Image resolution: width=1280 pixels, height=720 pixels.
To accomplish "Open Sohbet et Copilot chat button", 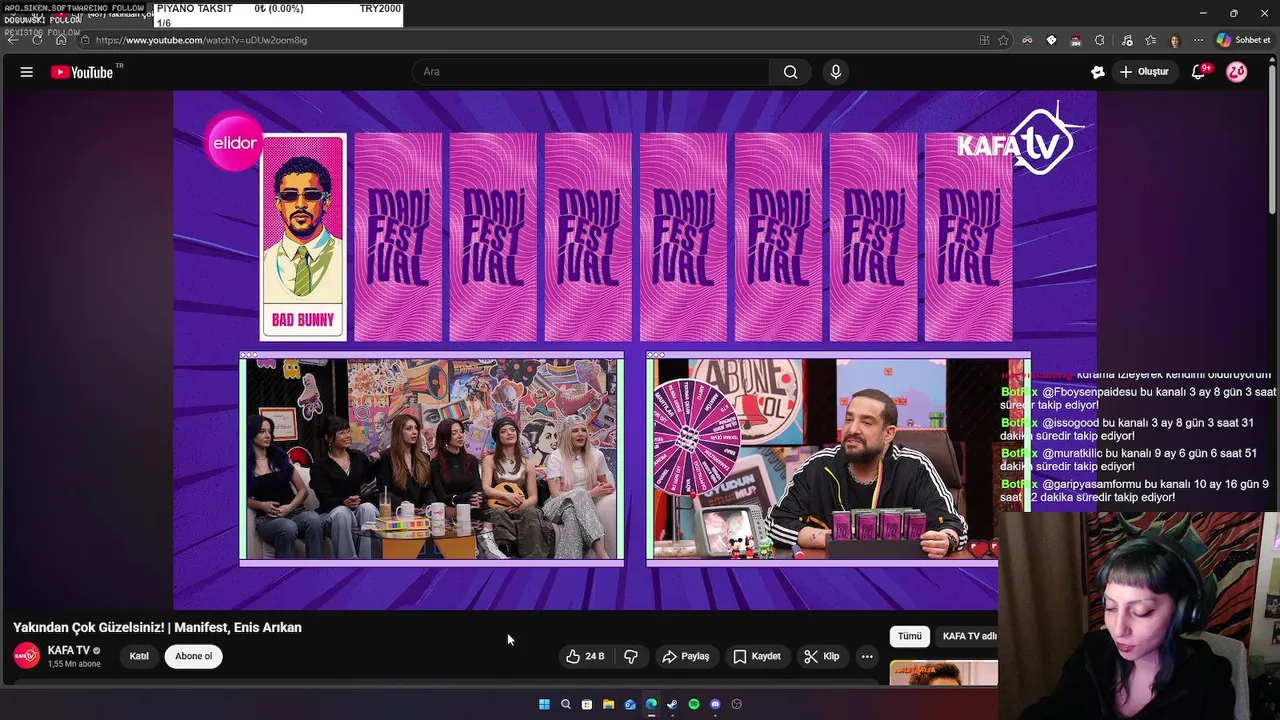I will click(x=1243, y=40).
